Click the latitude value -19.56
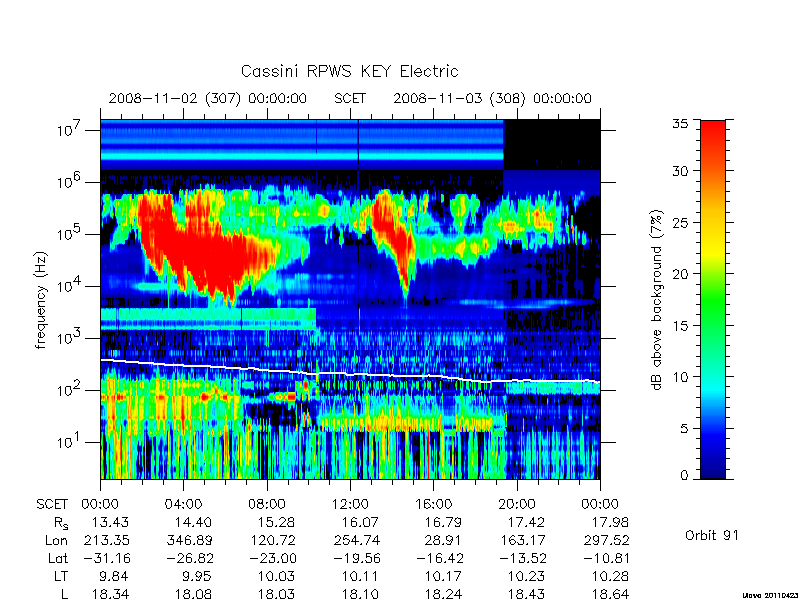 (x=357, y=558)
